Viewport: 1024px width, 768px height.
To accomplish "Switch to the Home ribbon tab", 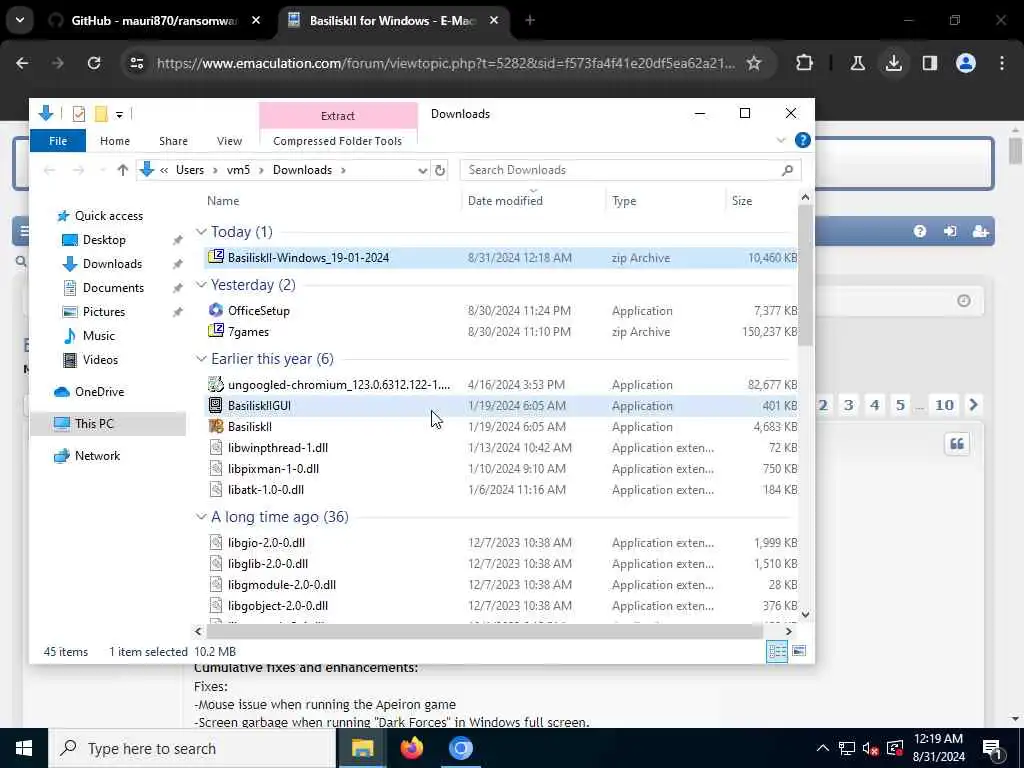I will point(115,141).
